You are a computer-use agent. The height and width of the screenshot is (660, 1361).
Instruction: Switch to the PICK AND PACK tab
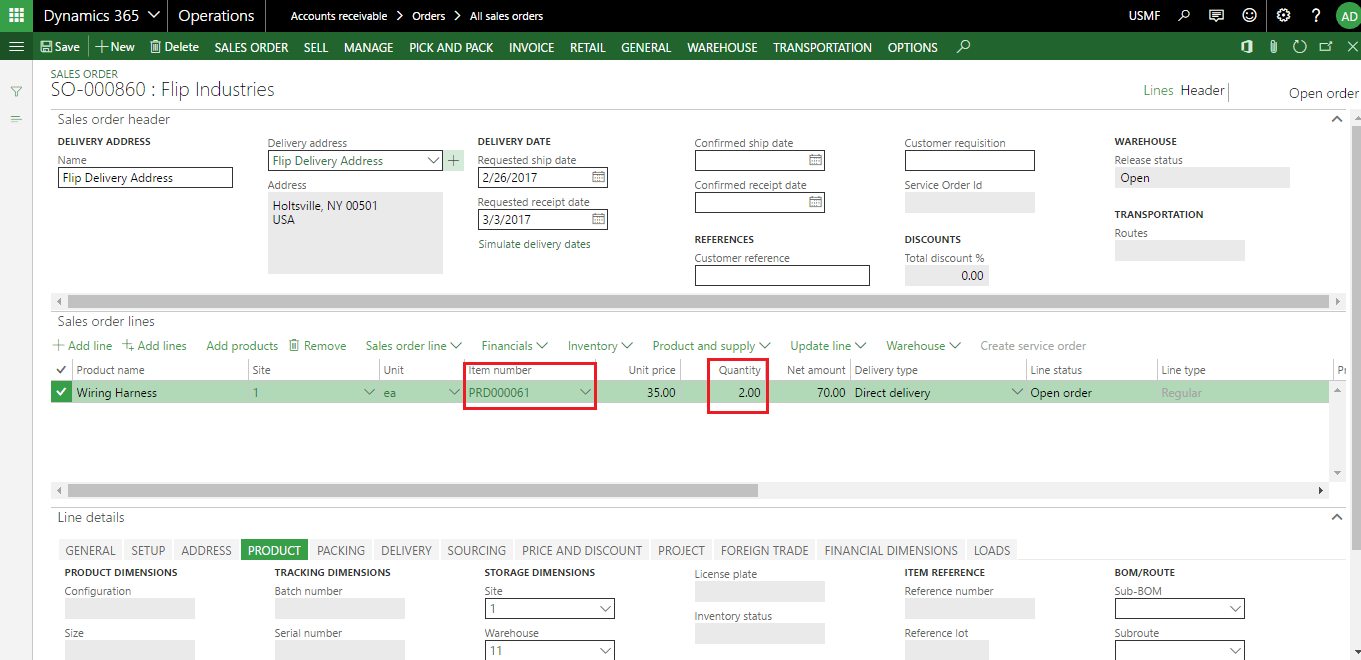click(x=451, y=47)
